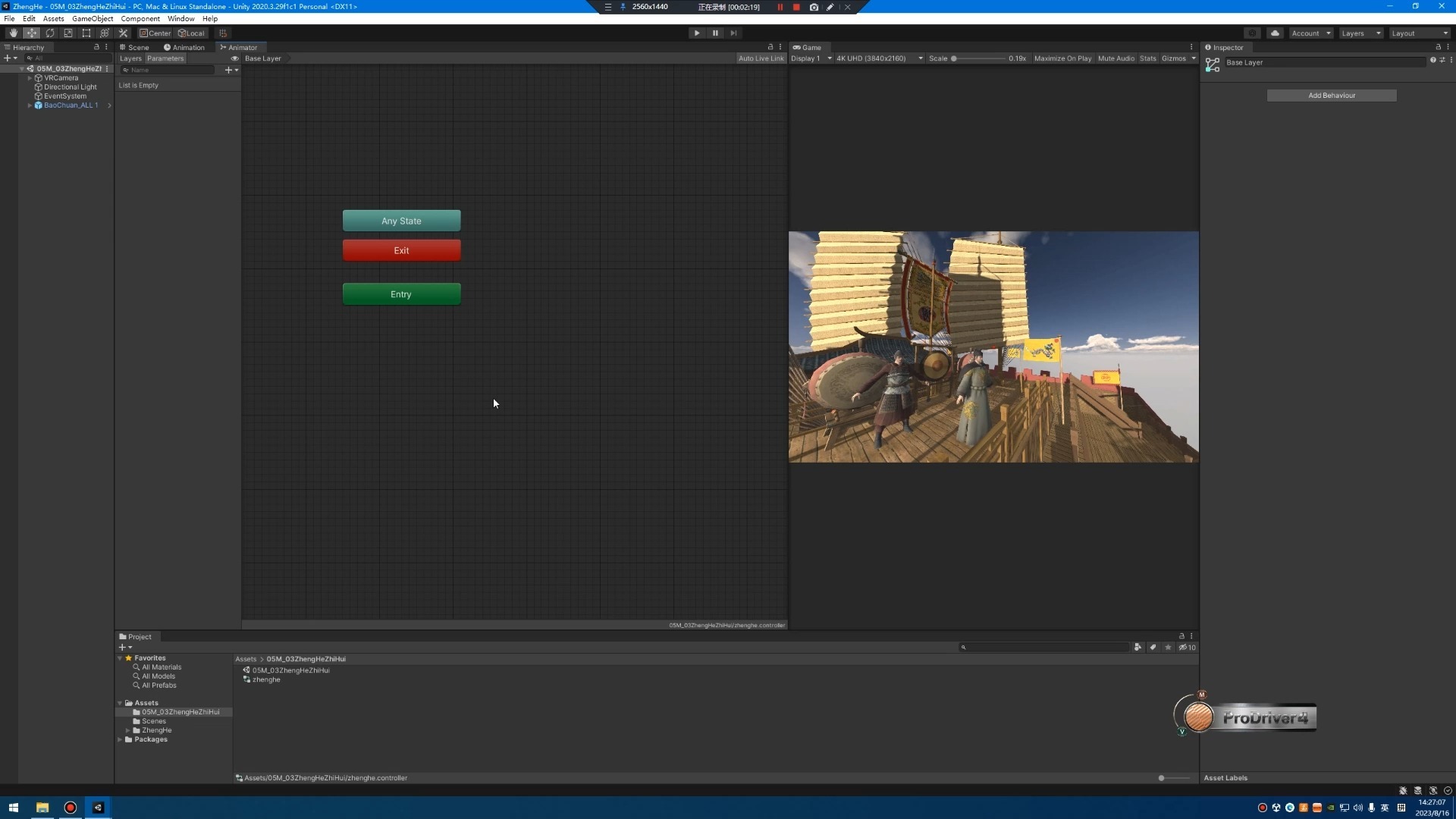The image size is (1456, 819).
Task: Open the Layers dropdown
Action: coord(1360,33)
